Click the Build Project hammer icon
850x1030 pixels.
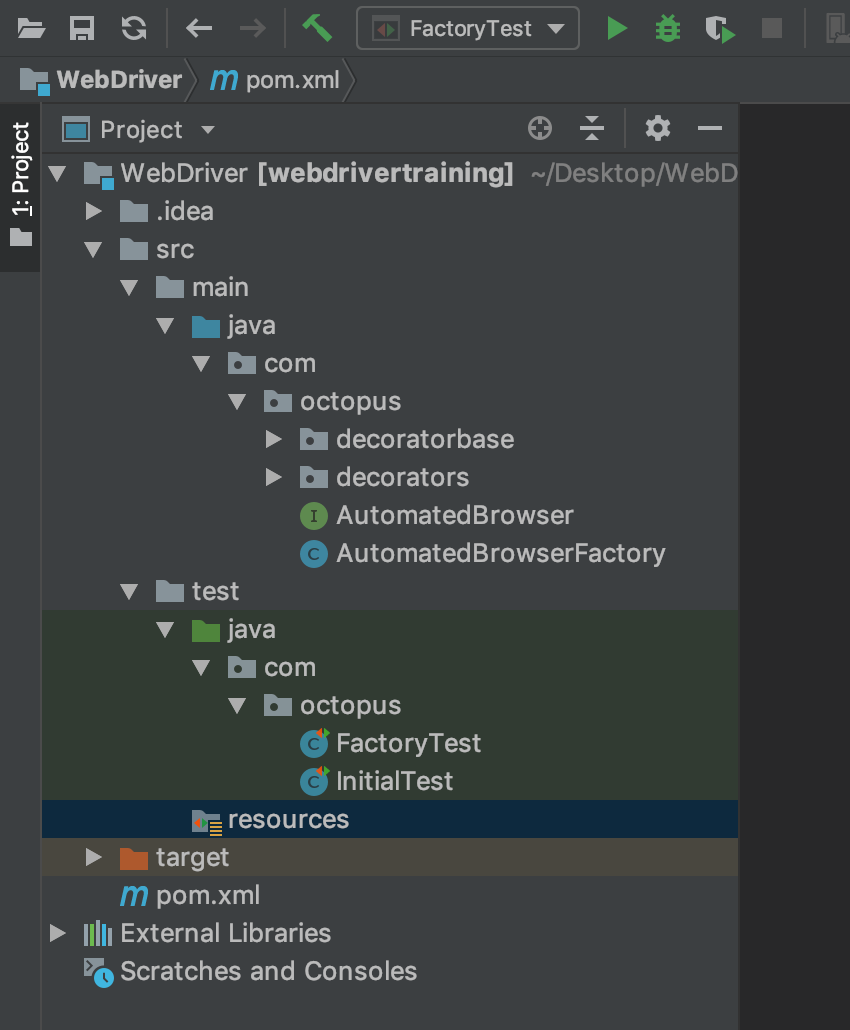[x=317, y=28]
